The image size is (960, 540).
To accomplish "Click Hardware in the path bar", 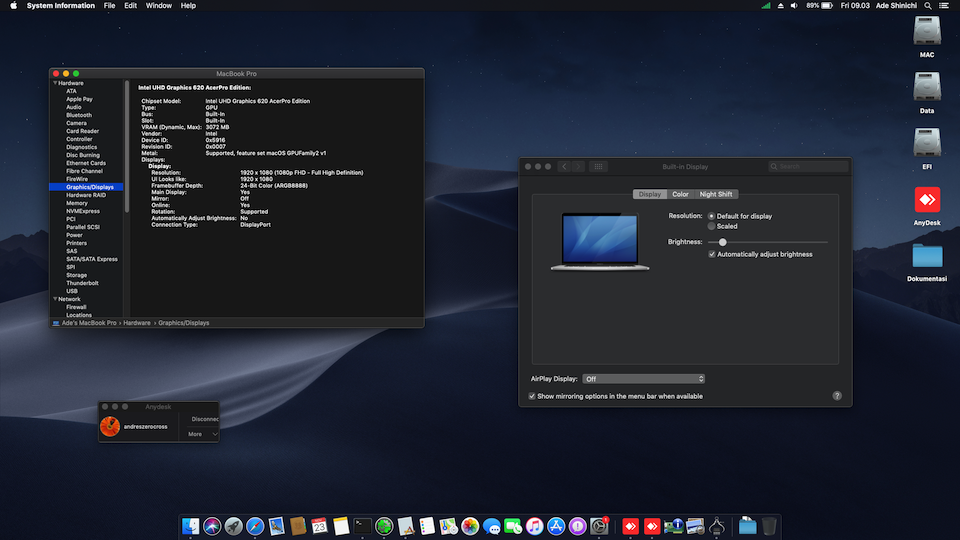I will pos(137,323).
